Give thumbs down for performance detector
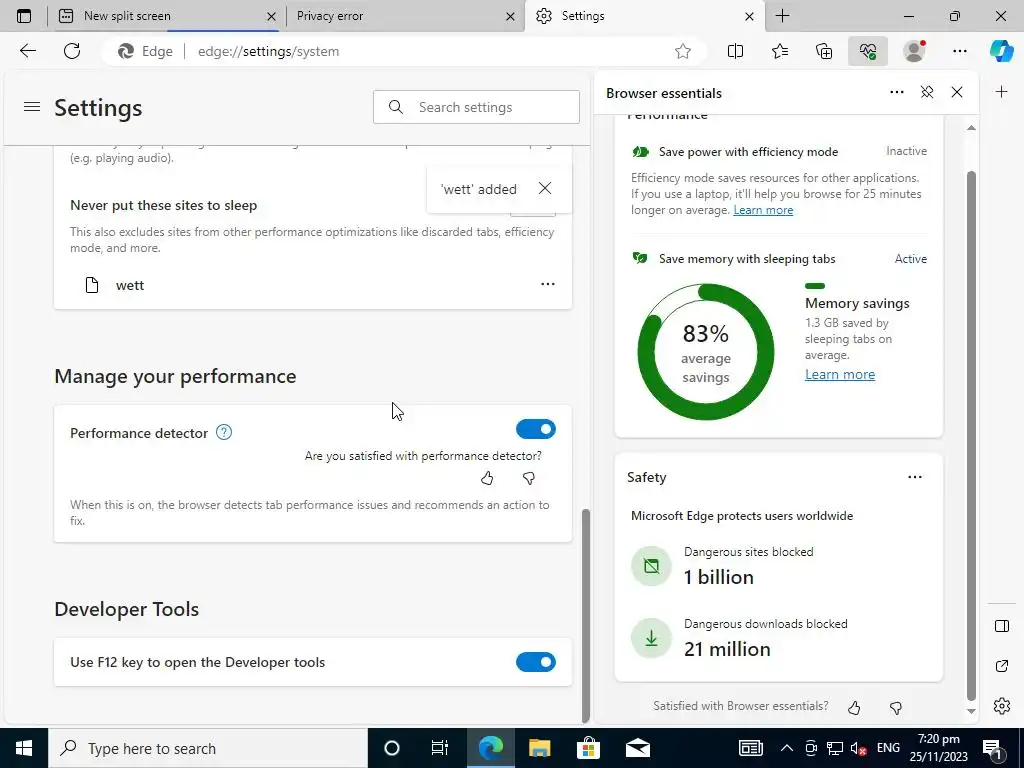 pos(529,479)
